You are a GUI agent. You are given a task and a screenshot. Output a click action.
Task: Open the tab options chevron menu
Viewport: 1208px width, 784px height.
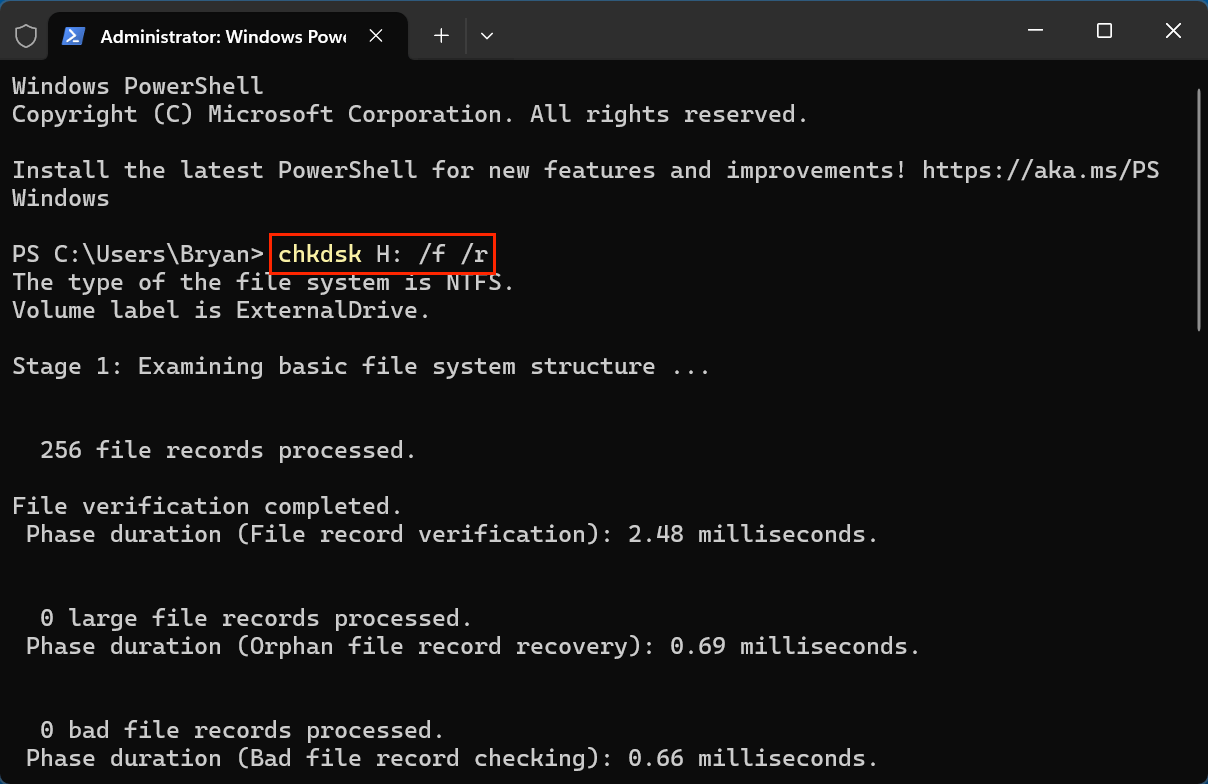click(487, 35)
